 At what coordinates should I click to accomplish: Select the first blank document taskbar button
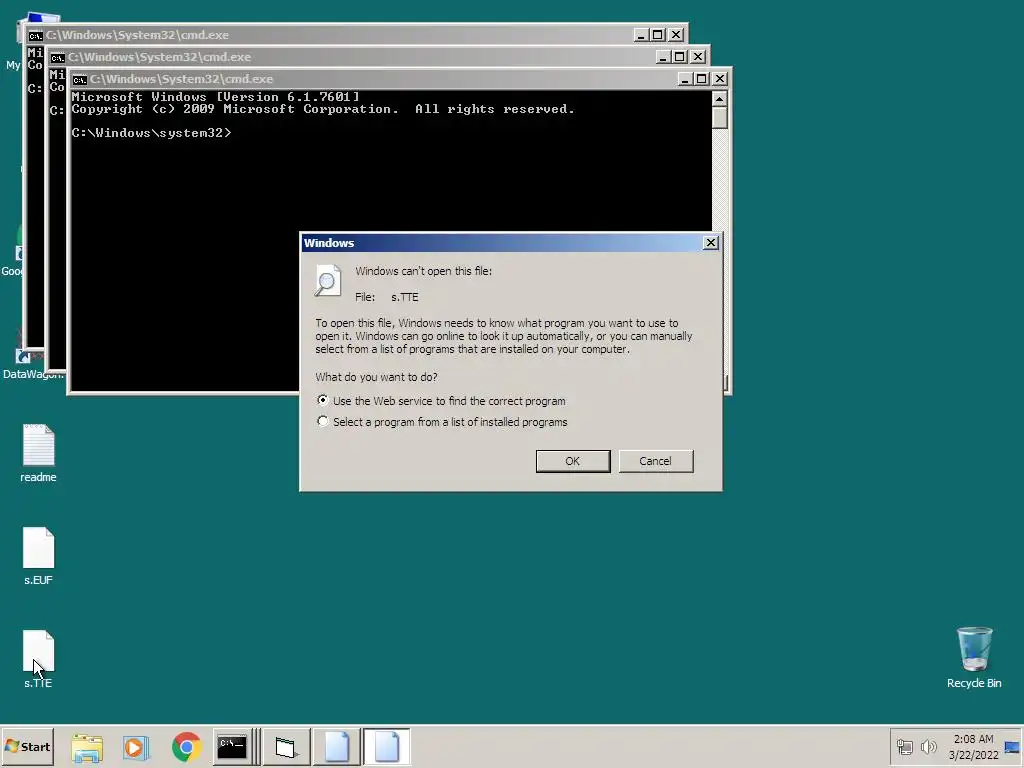click(x=336, y=746)
